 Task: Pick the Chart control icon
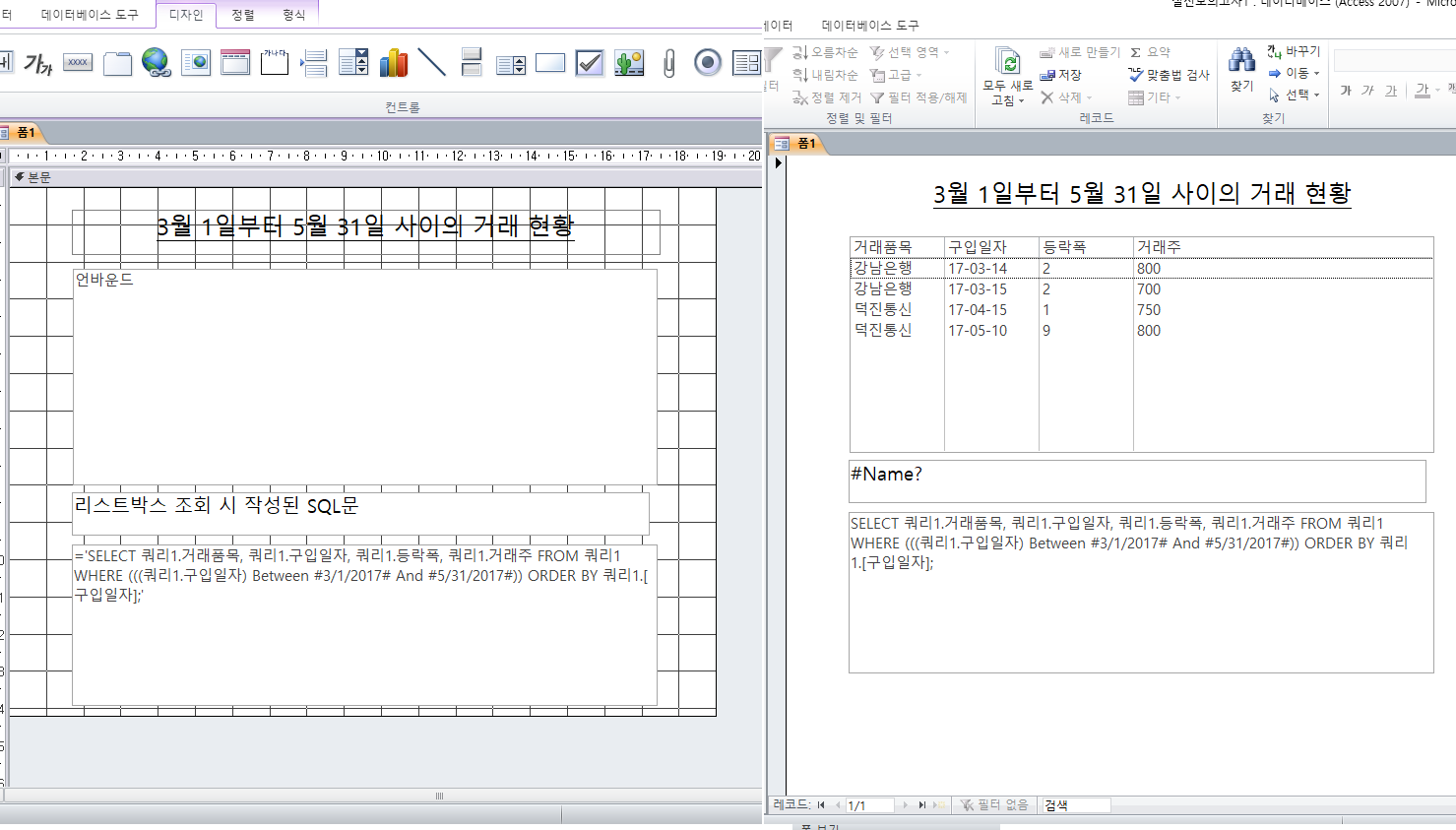(393, 63)
